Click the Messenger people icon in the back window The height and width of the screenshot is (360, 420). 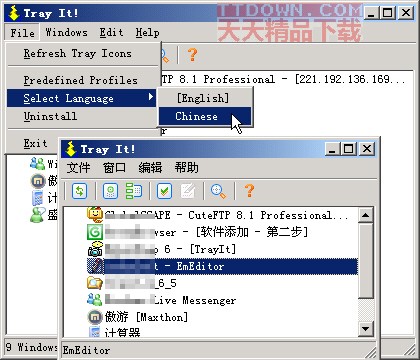(37, 163)
